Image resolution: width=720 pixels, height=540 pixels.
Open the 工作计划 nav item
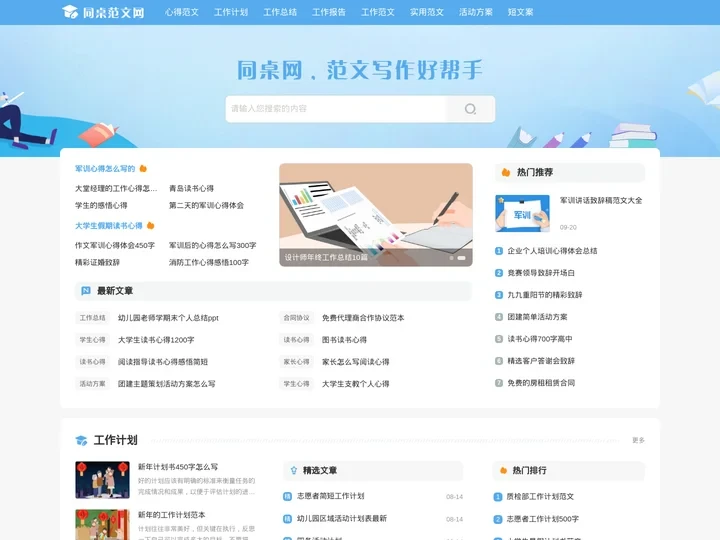click(x=231, y=12)
